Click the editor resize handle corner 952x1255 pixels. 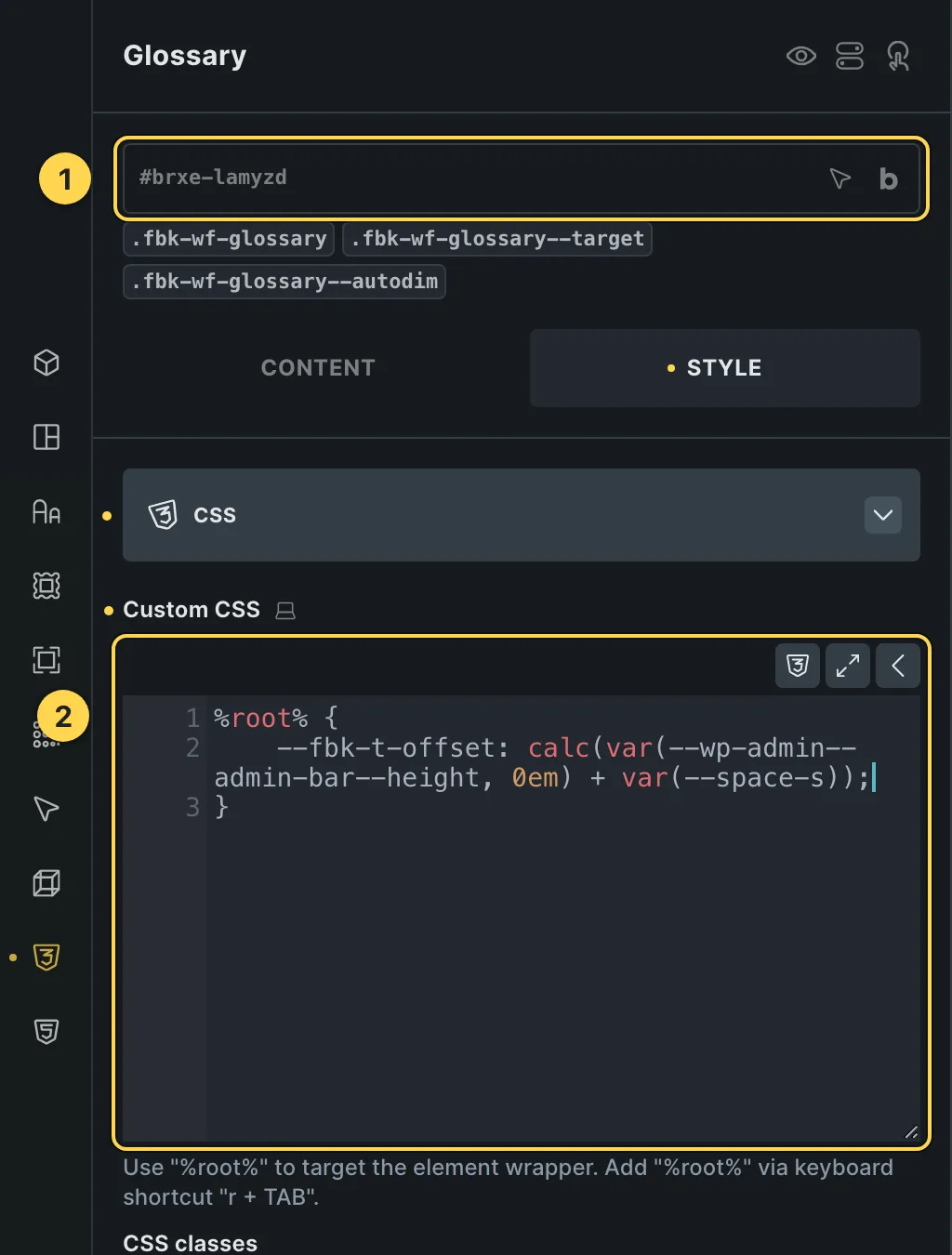point(911,1131)
